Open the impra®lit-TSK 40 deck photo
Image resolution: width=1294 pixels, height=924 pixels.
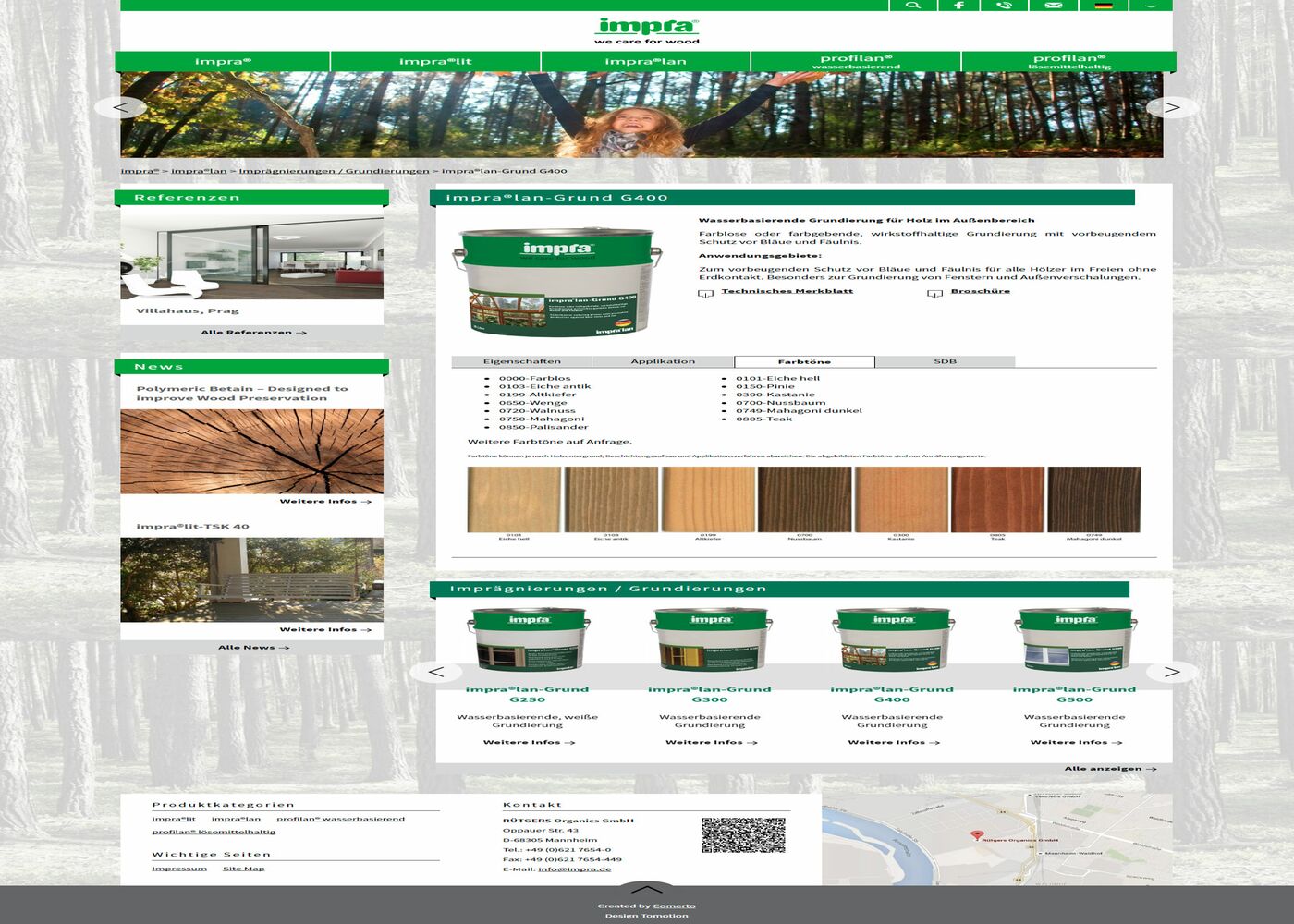251,580
